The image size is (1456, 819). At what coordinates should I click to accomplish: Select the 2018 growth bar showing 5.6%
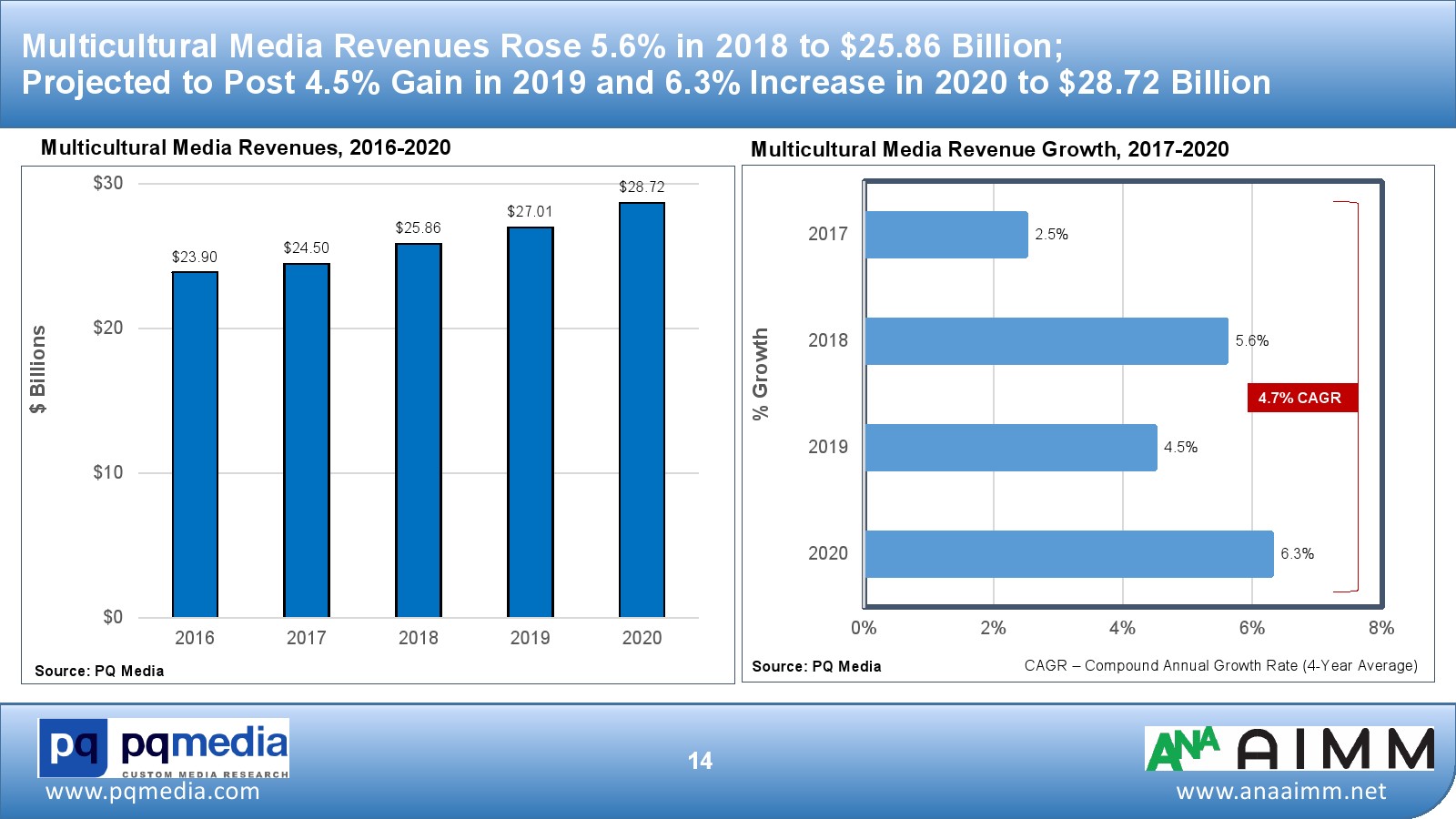coord(1046,341)
